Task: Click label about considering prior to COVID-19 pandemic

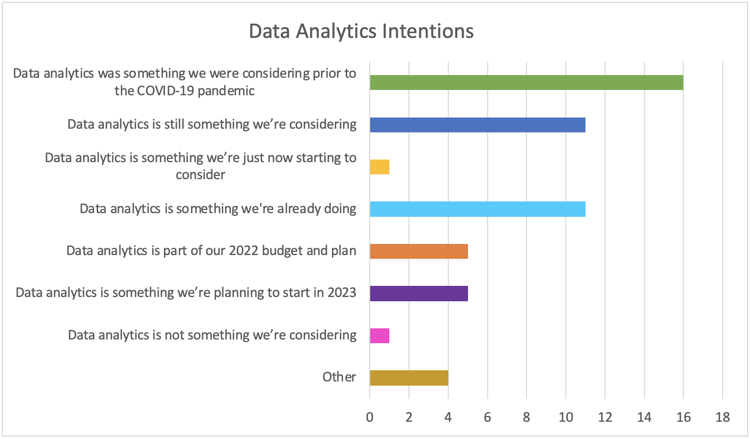Action: (185, 82)
